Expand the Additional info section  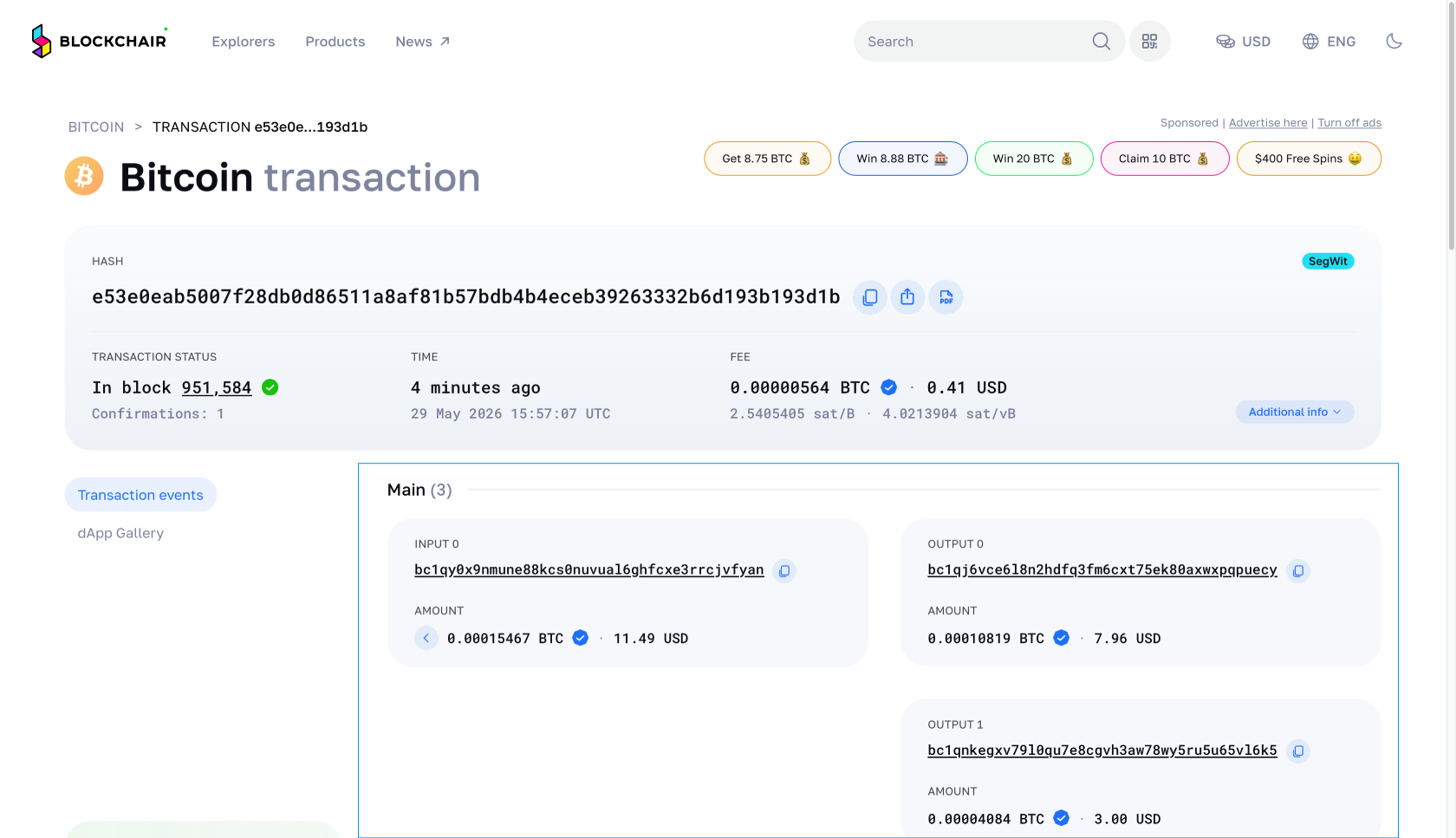1295,412
